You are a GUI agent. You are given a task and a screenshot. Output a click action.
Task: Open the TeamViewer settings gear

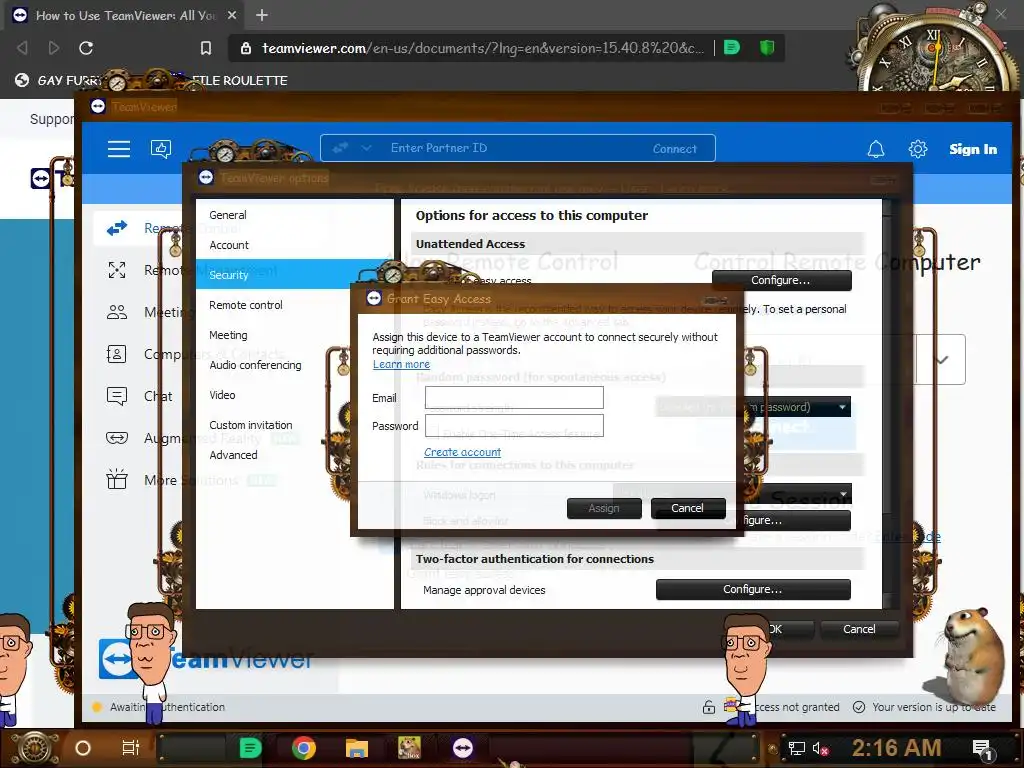click(x=918, y=149)
